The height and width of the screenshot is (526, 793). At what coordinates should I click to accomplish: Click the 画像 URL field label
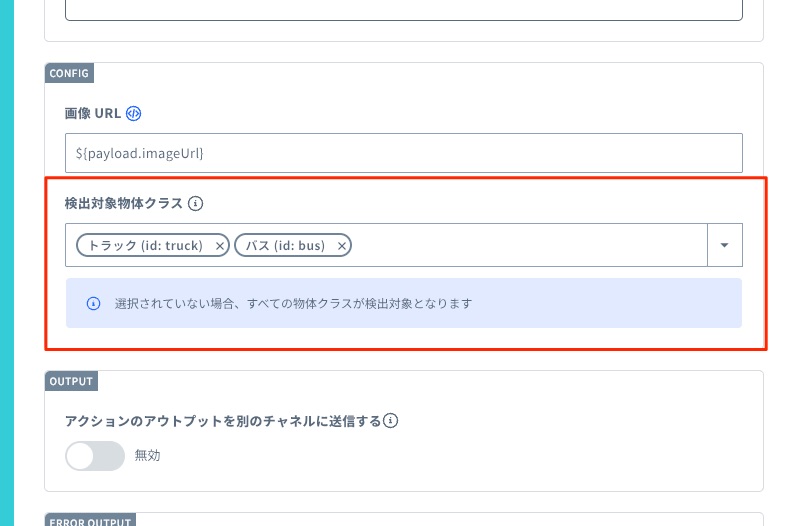coord(93,113)
